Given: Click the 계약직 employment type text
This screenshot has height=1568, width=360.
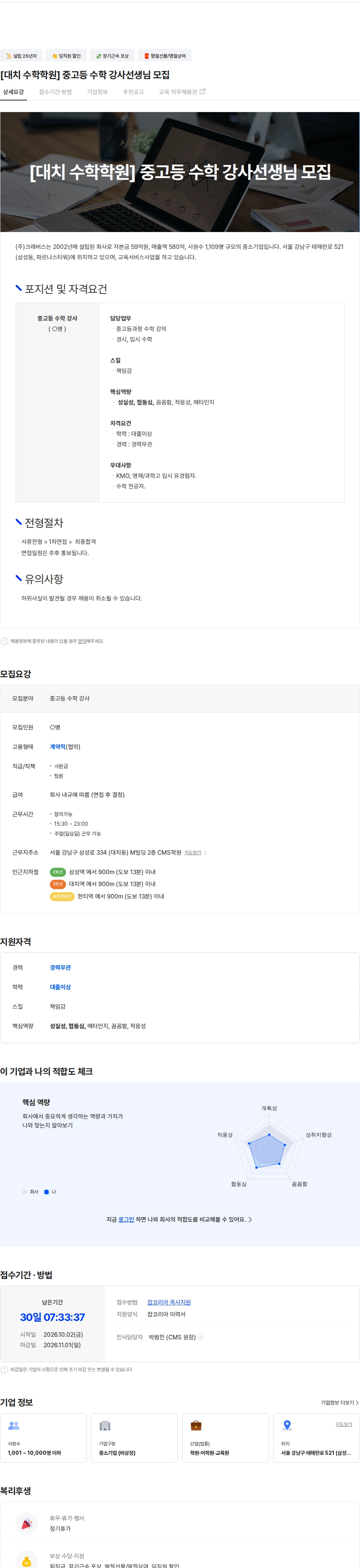Looking at the screenshot, I should [57, 747].
